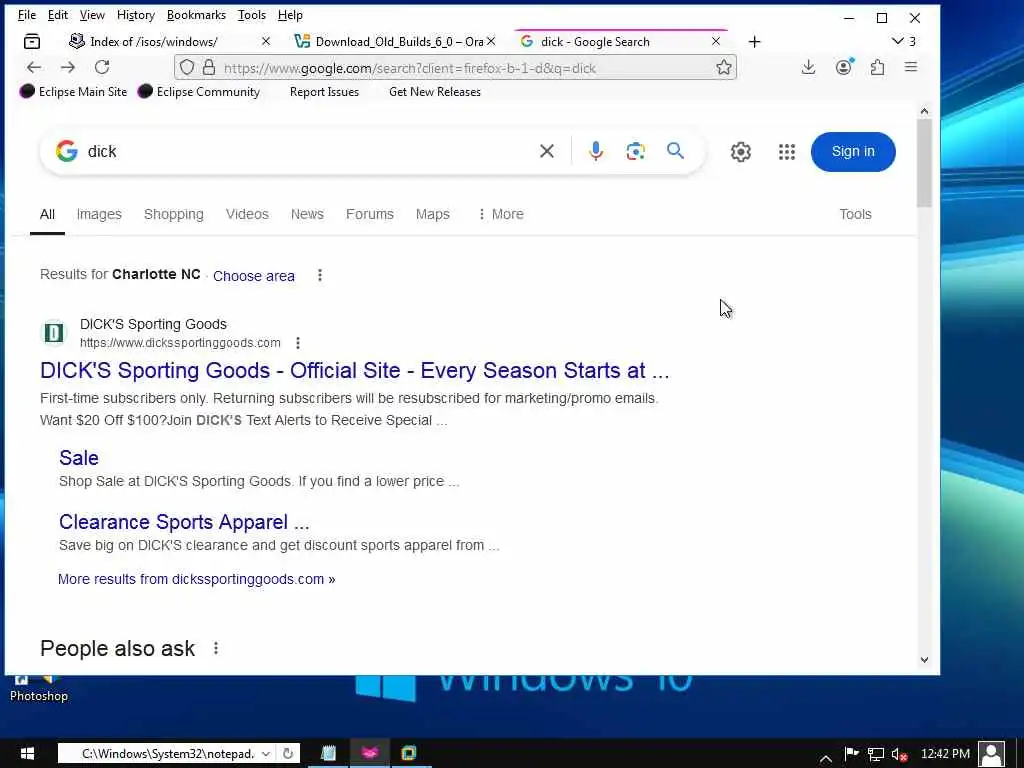Click the taskbar address refresh icon

tap(287, 754)
